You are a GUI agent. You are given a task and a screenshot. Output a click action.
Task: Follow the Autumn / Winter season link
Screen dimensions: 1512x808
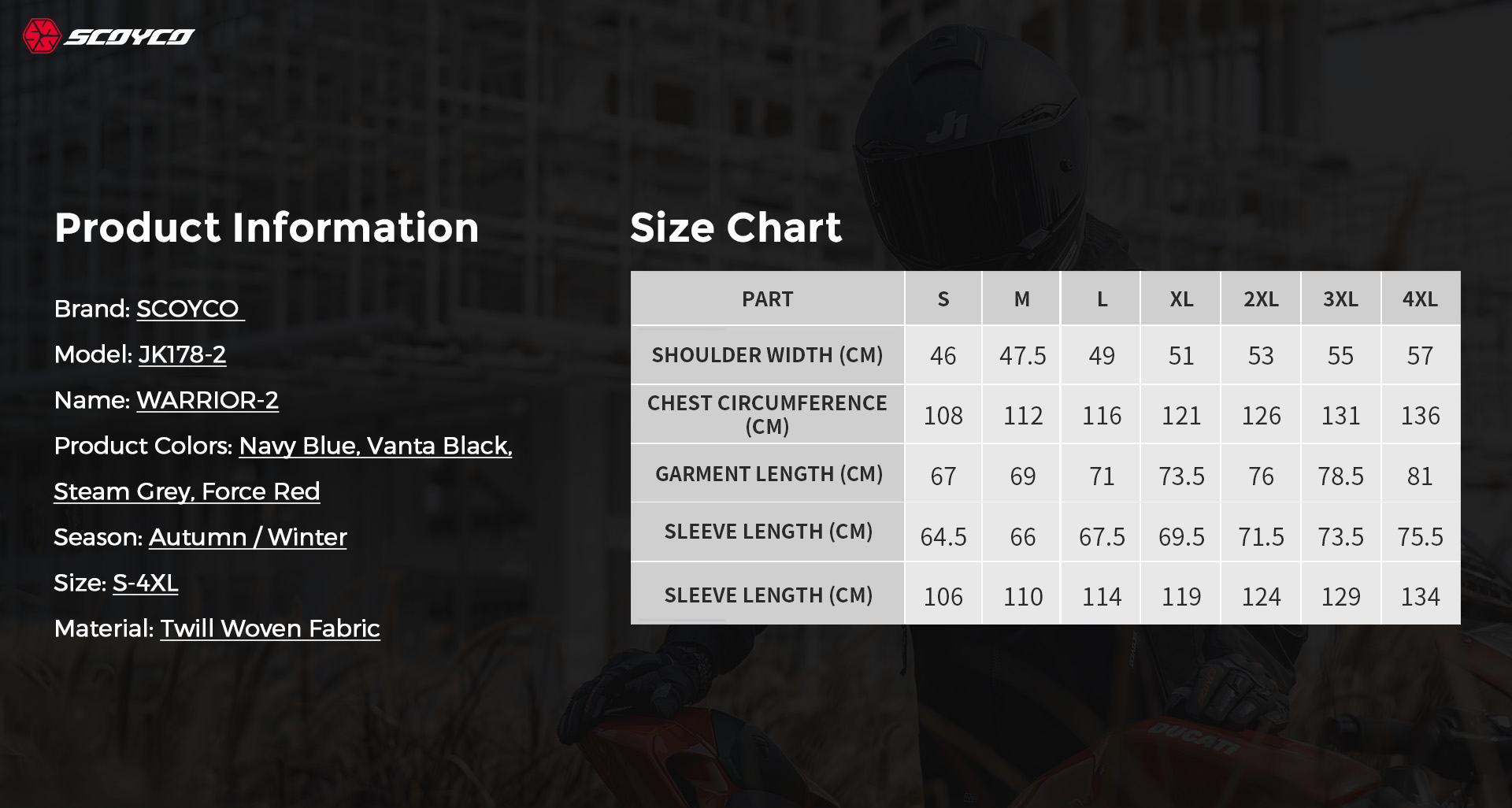coord(247,537)
